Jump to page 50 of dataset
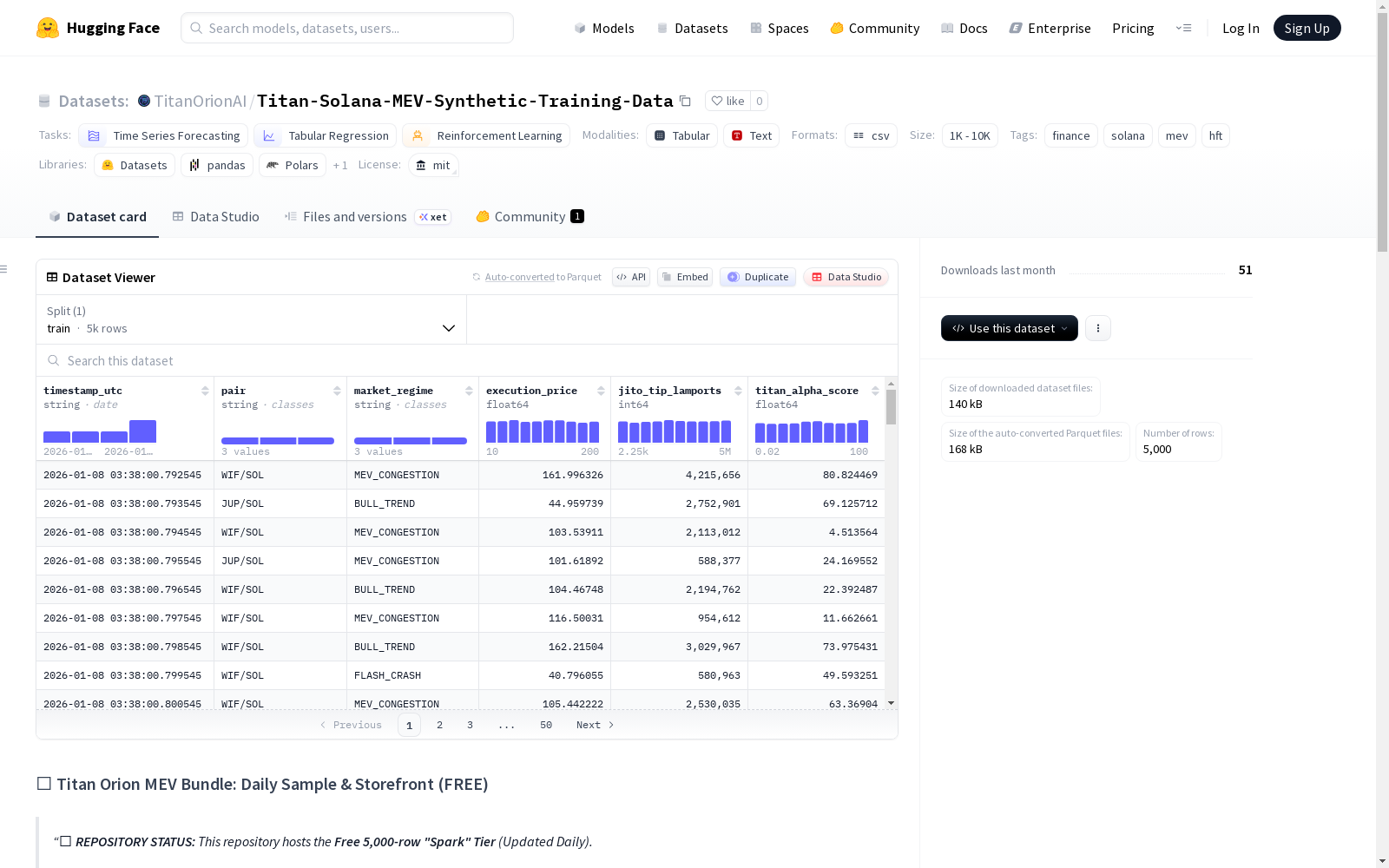Image resolution: width=1389 pixels, height=868 pixels. pos(546,725)
